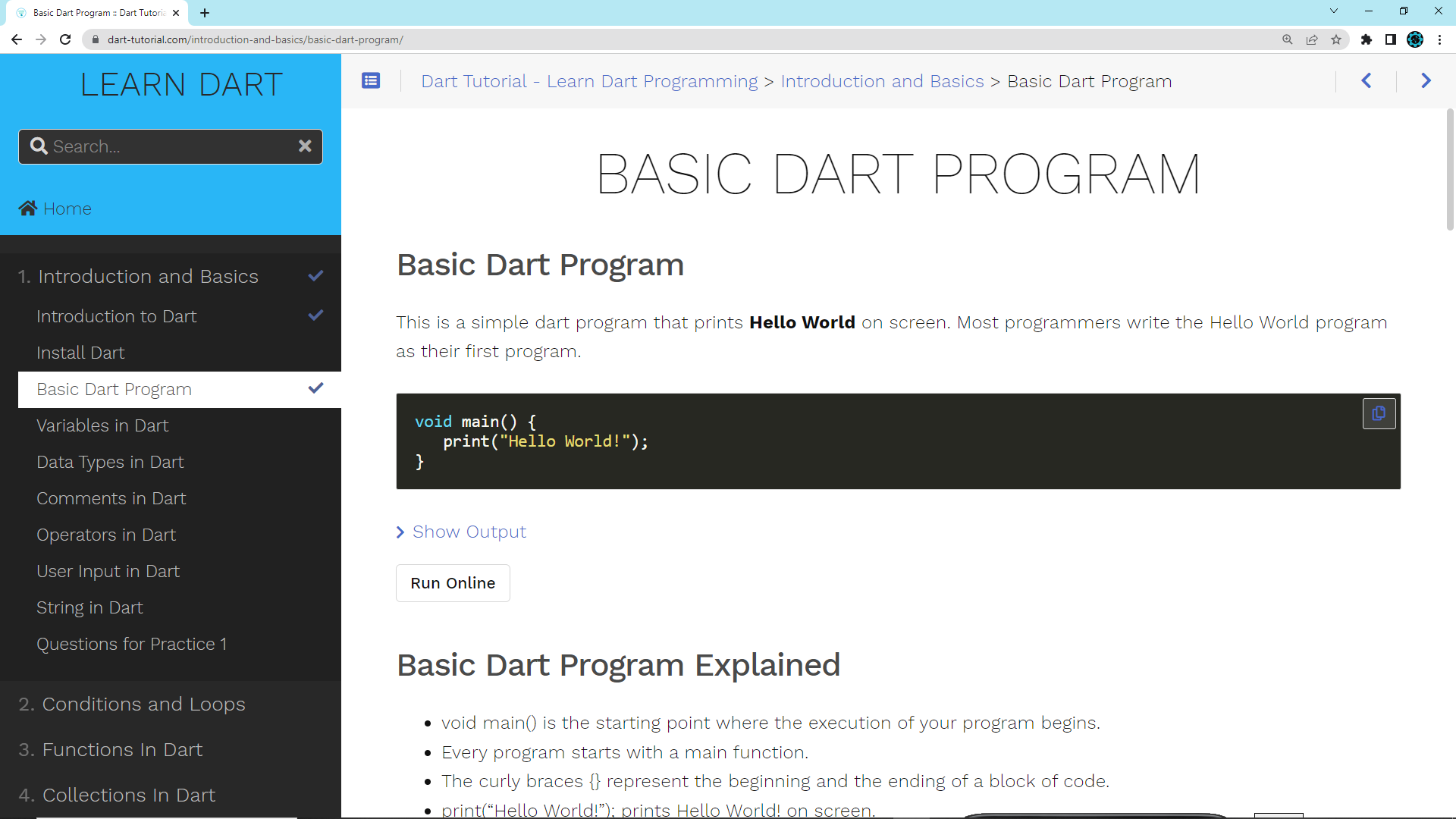1456x819 pixels.
Task: Open Chrome three-dot menu
Action: (x=1439, y=39)
